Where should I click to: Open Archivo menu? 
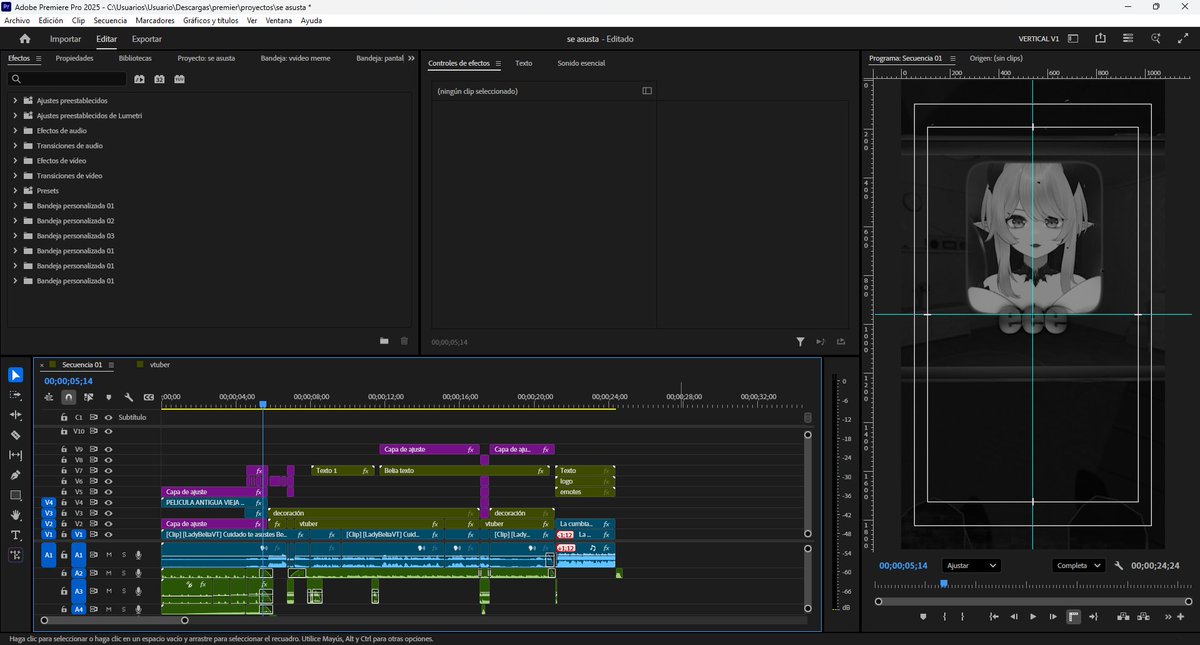(17, 20)
